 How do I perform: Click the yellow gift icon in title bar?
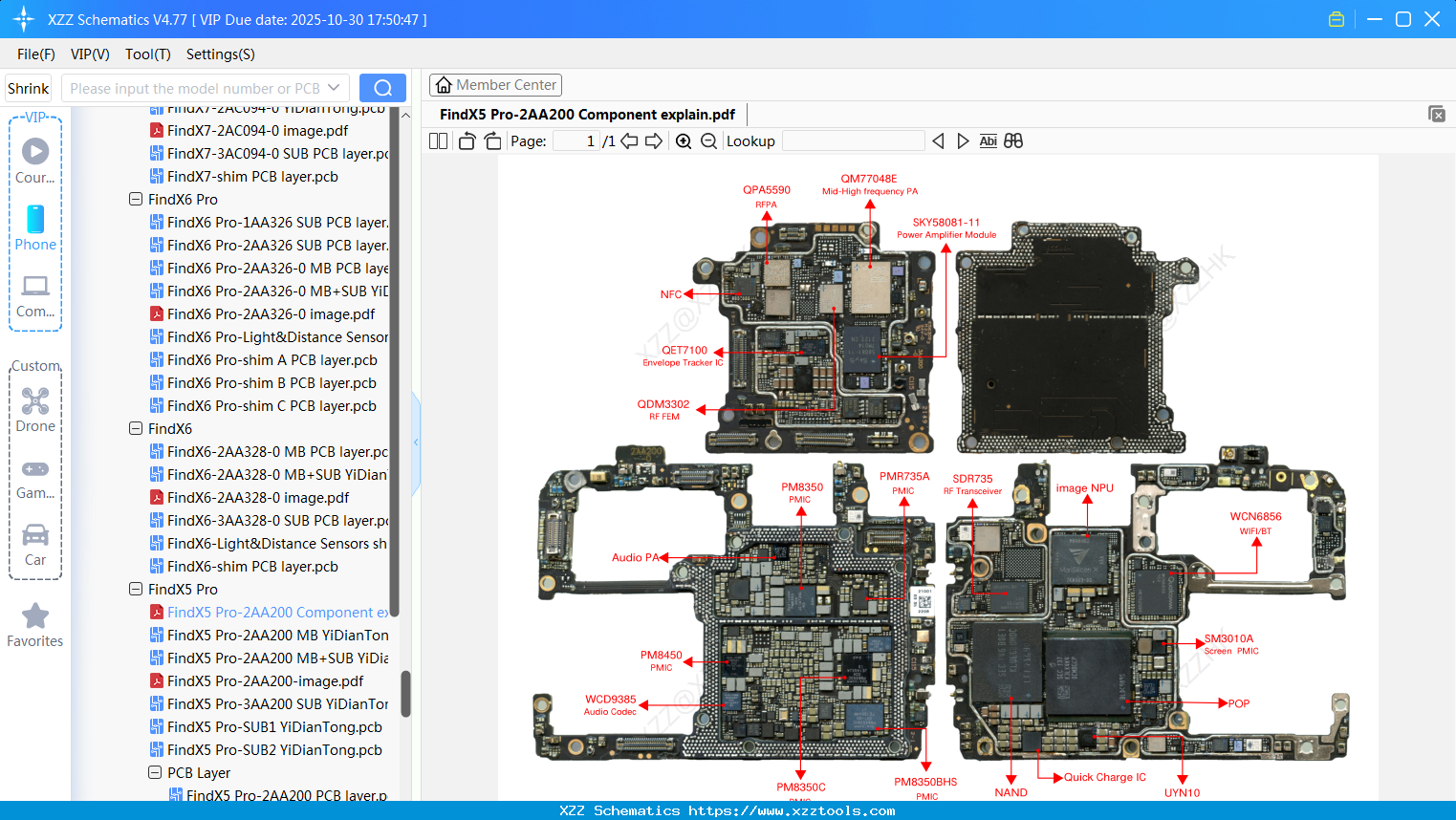(1336, 19)
